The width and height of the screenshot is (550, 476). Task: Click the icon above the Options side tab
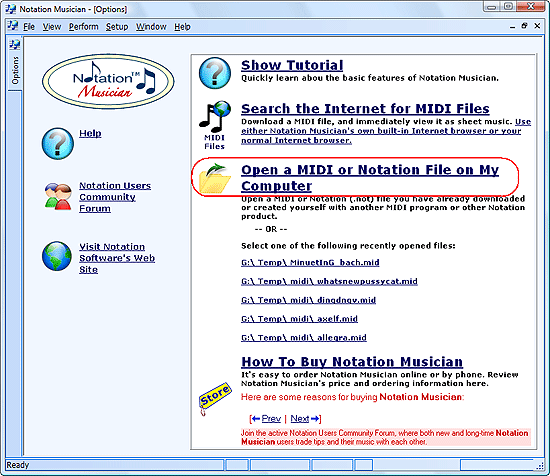(15, 45)
